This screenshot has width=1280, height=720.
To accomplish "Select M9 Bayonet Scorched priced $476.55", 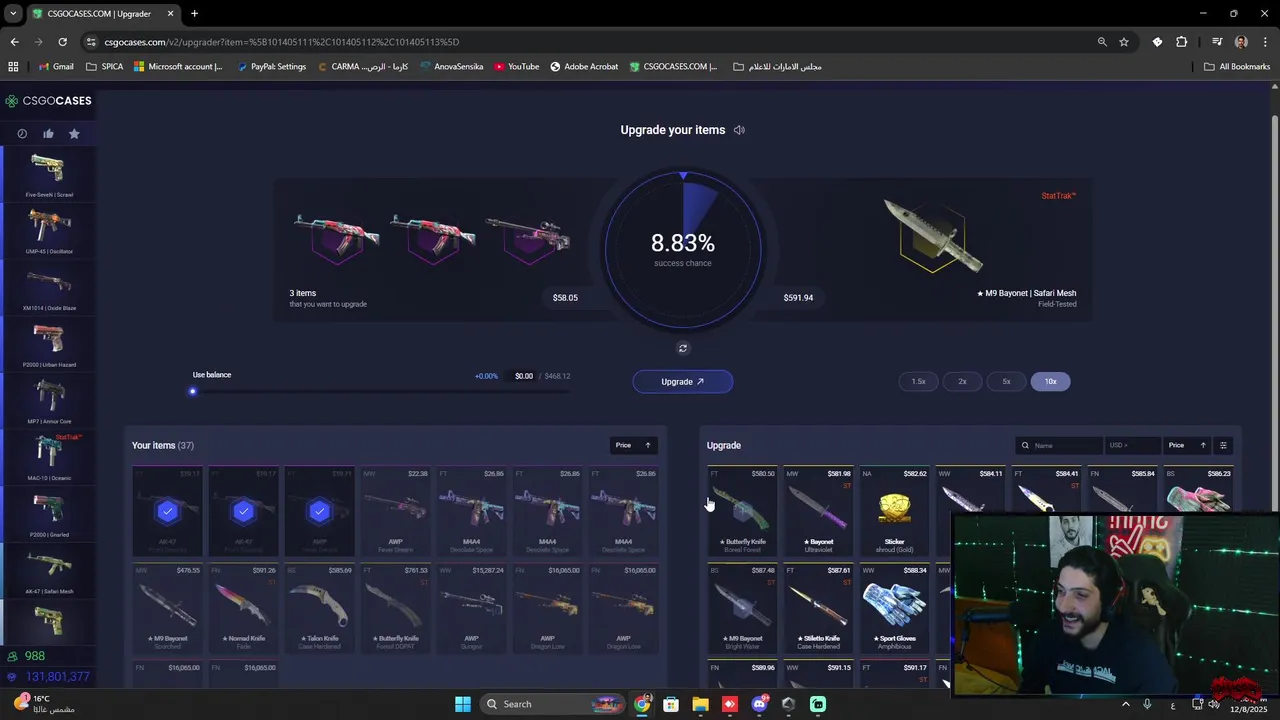I will pos(167,608).
